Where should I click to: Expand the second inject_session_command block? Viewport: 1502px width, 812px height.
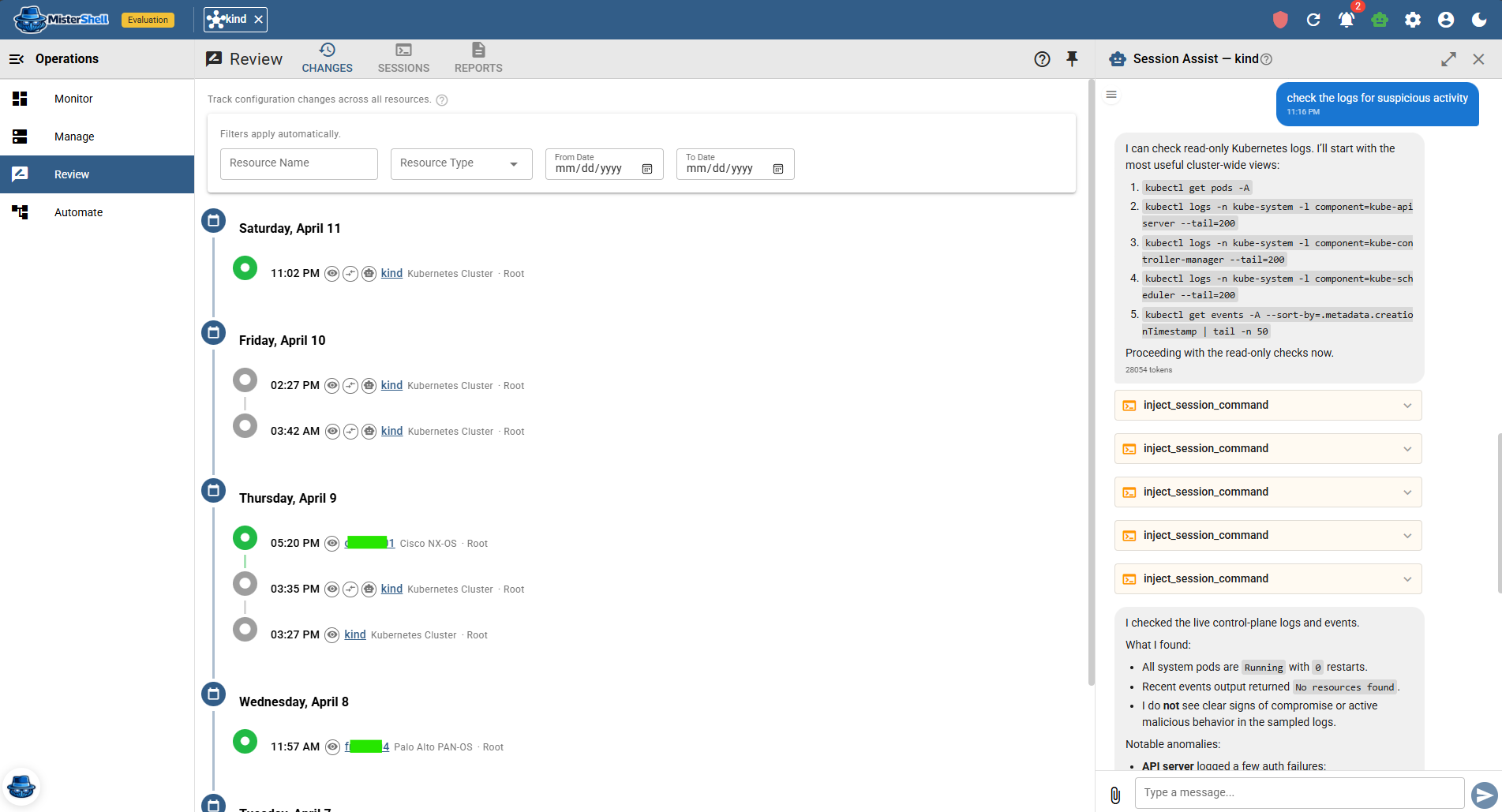click(x=1268, y=449)
